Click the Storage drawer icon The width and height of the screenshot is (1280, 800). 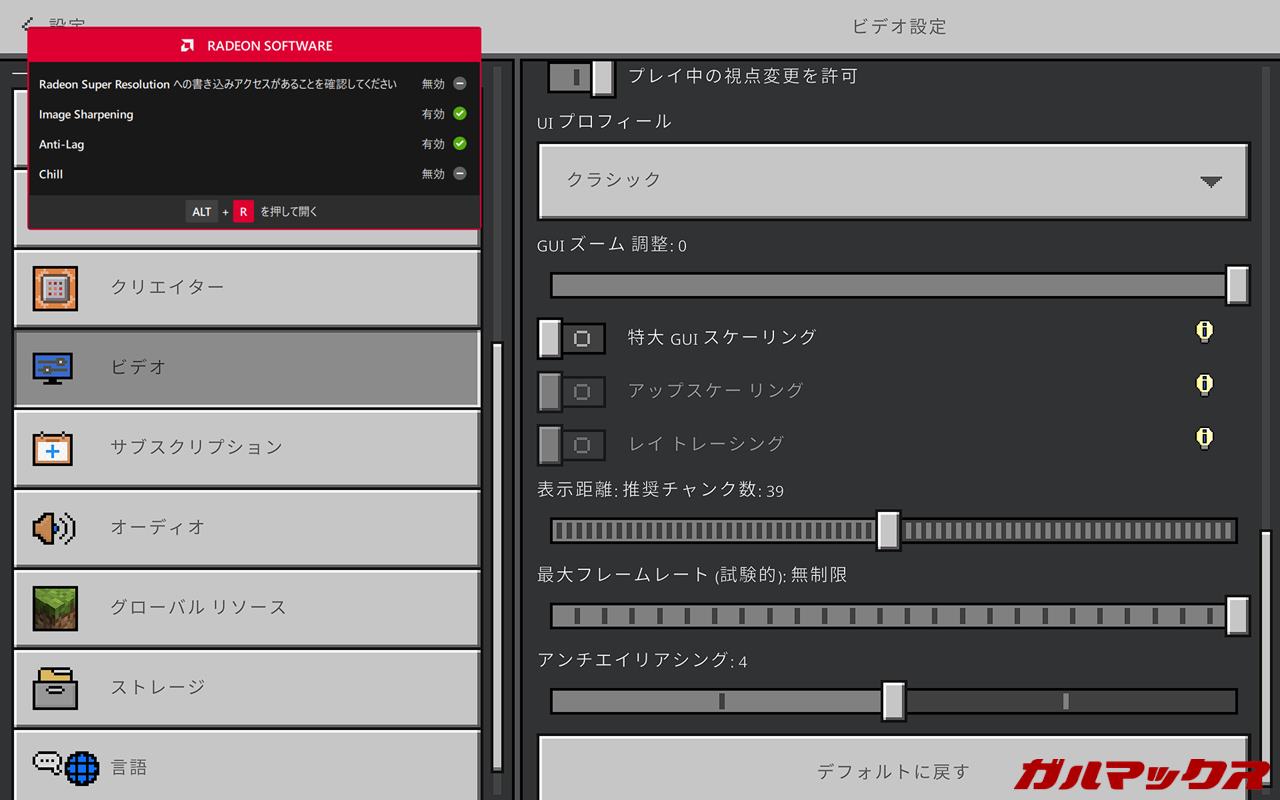[x=55, y=688]
